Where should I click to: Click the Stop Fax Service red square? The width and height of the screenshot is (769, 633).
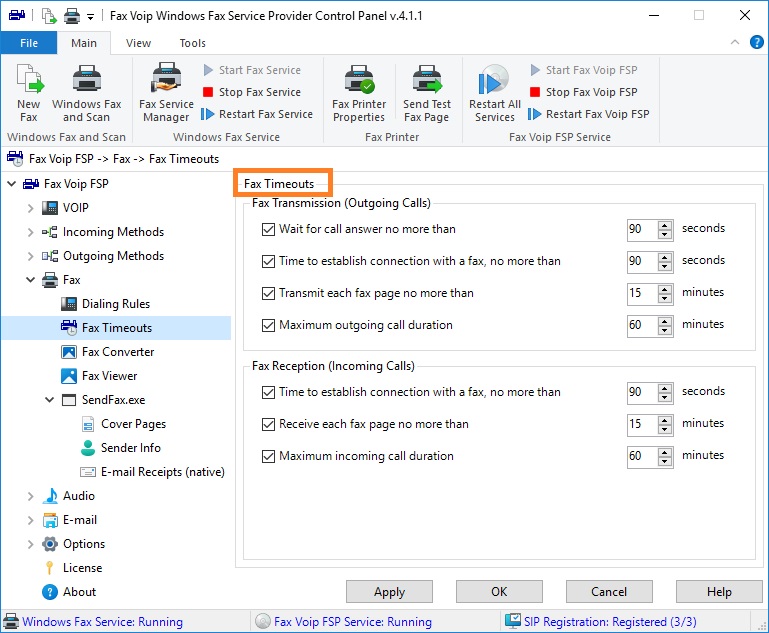(x=208, y=92)
